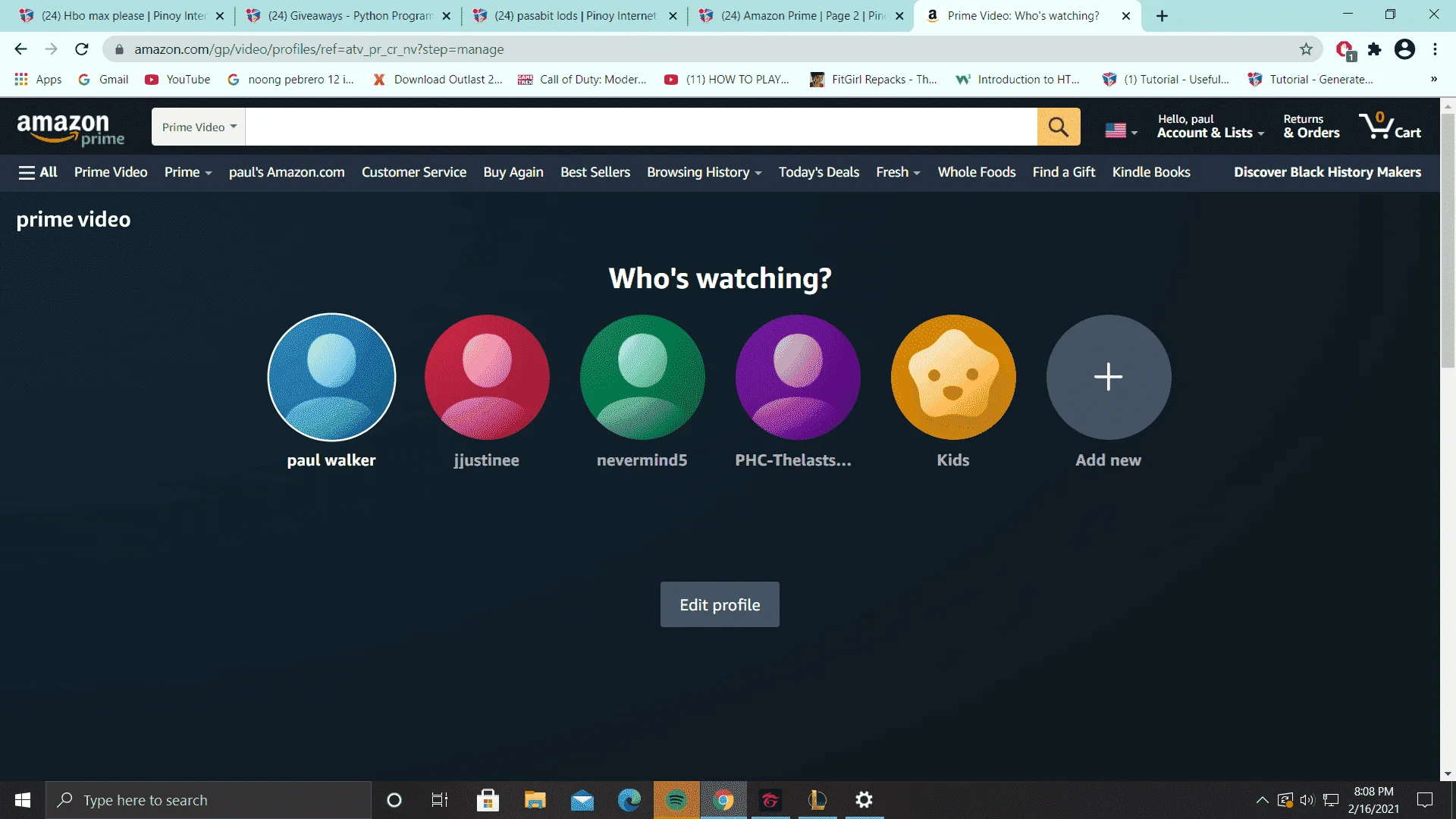The image size is (1456, 819).
Task: Open the shopping cart icon
Action: pos(1390,126)
